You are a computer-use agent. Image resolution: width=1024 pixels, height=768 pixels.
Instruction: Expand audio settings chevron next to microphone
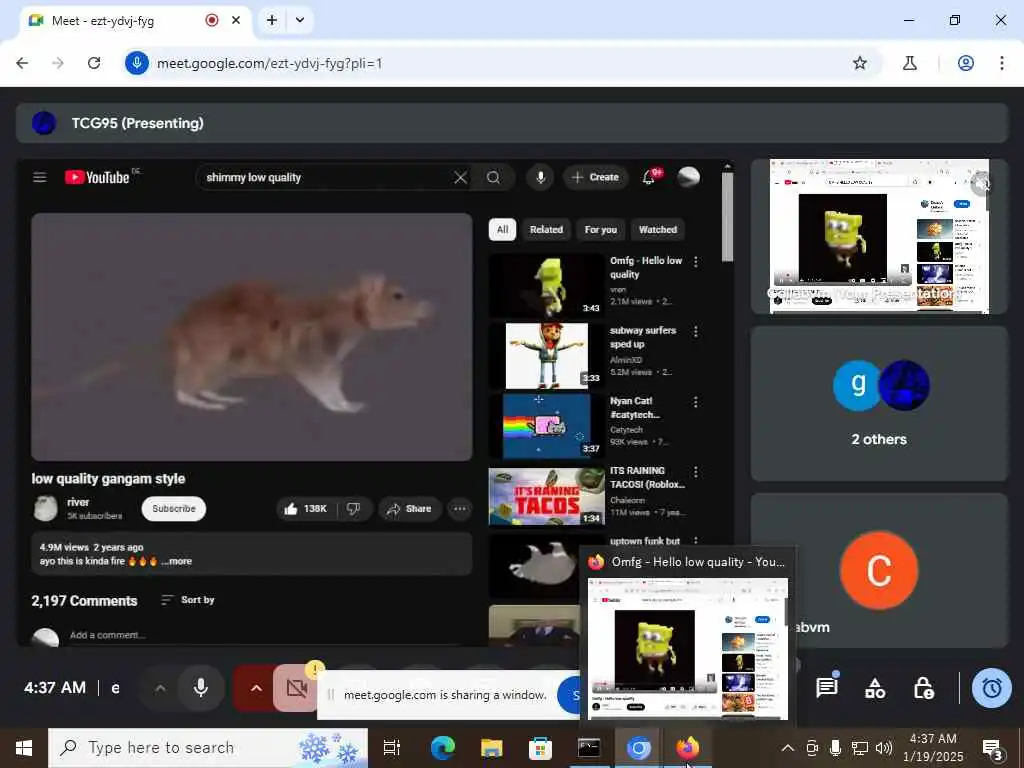click(x=160, y=688)
